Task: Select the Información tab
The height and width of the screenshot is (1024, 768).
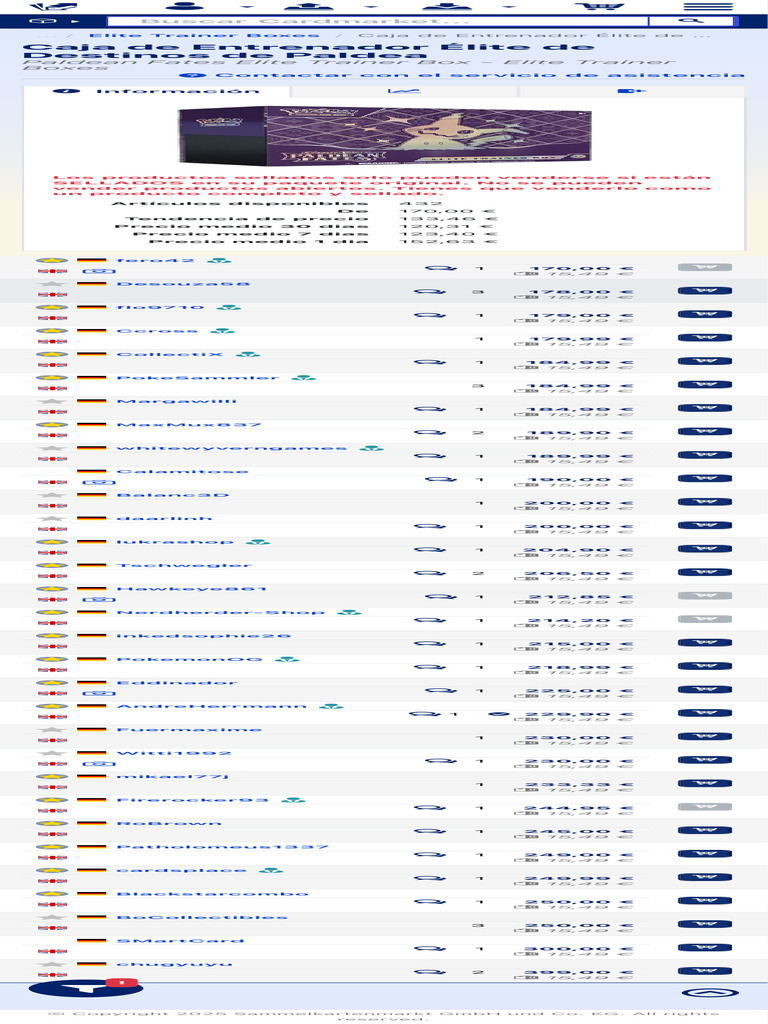Action: point(157,91)
